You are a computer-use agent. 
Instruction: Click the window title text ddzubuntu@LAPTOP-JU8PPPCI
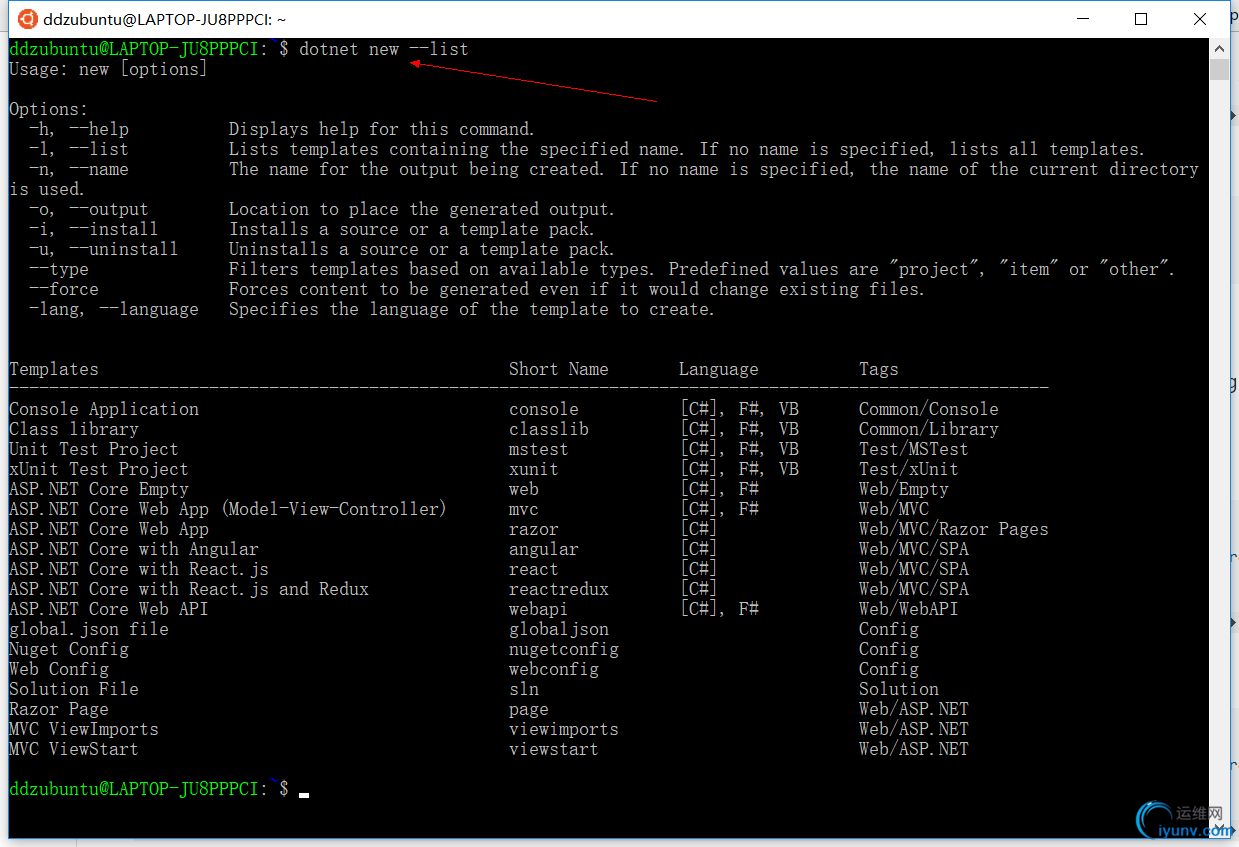pyautogui.click(x=165, y=19)
